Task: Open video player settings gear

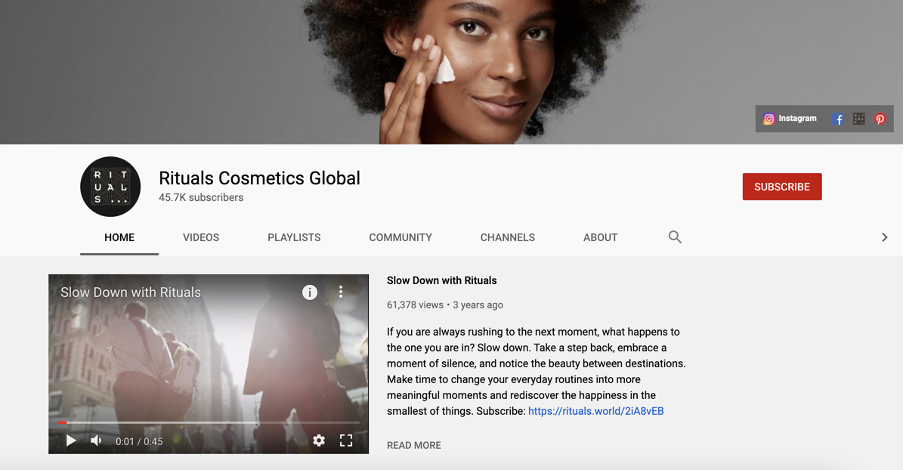Action: (319, 440)
